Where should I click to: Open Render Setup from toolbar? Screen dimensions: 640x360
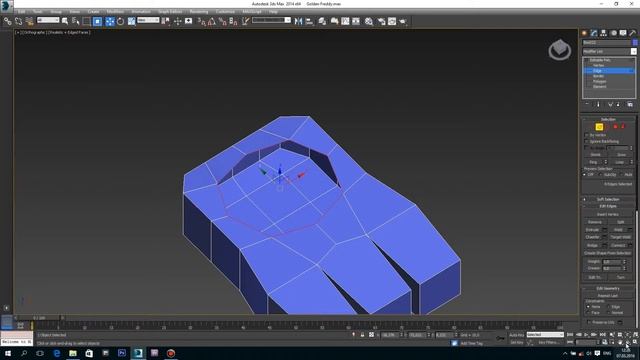[x=381, y=21]
